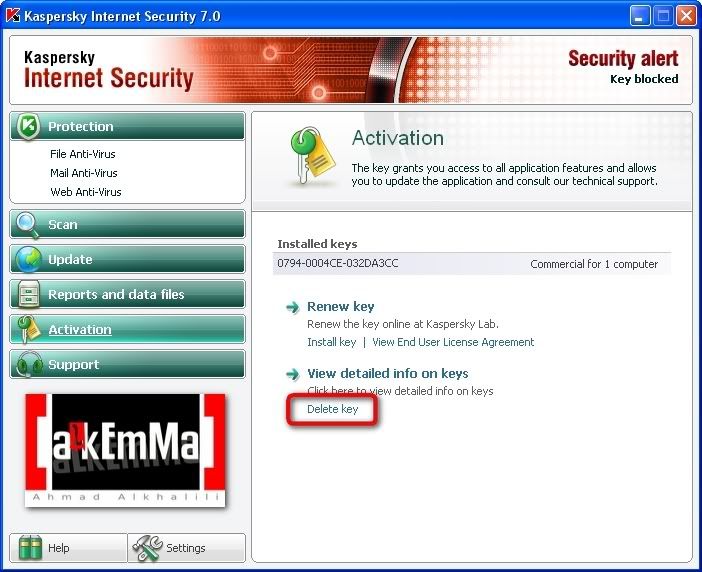
Task: Click the Activation key icon in sidebar
Action: pos(28,329)
